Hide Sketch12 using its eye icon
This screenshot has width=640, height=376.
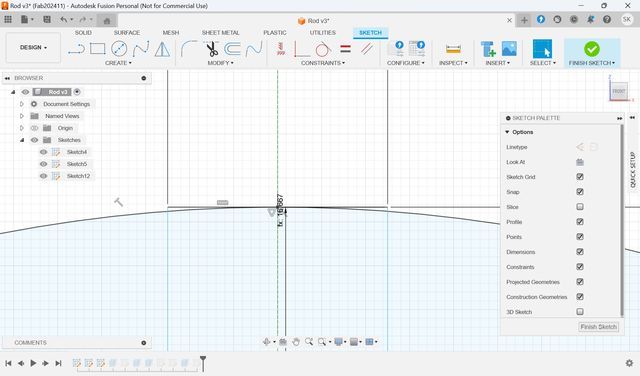[x=43, y=176]
